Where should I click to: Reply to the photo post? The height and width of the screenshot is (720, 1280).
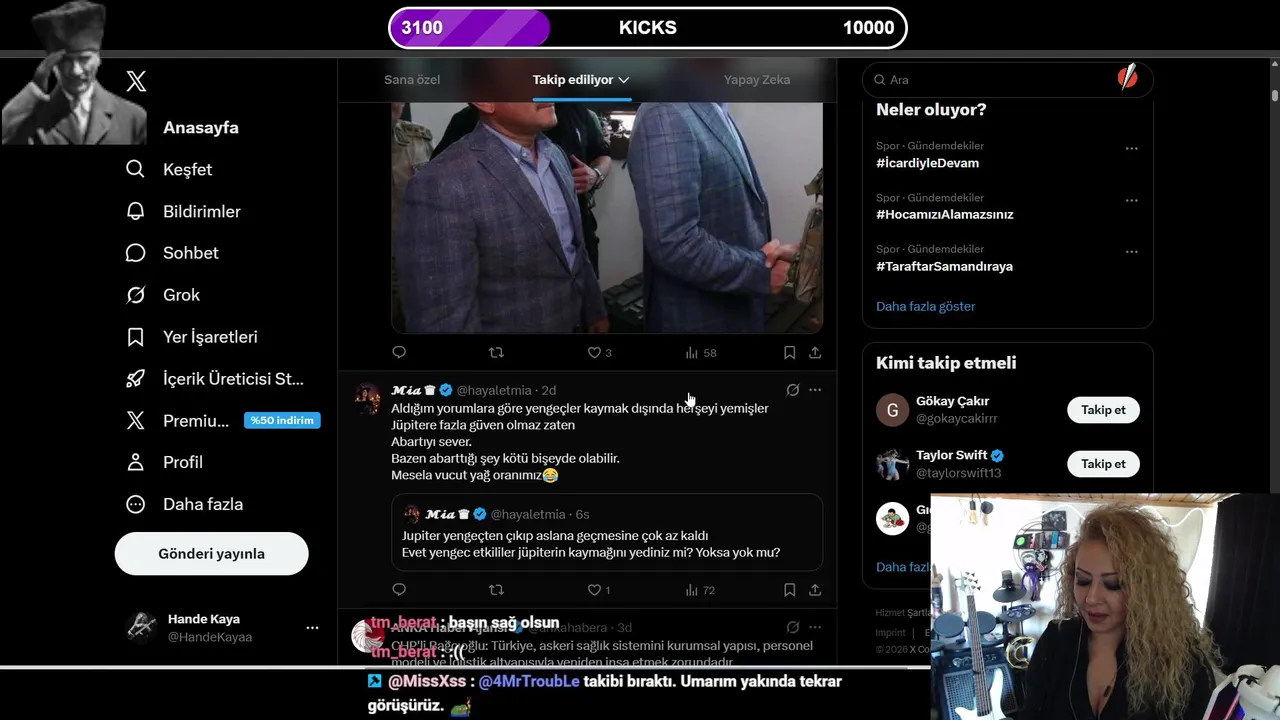(x=399, y=352)
